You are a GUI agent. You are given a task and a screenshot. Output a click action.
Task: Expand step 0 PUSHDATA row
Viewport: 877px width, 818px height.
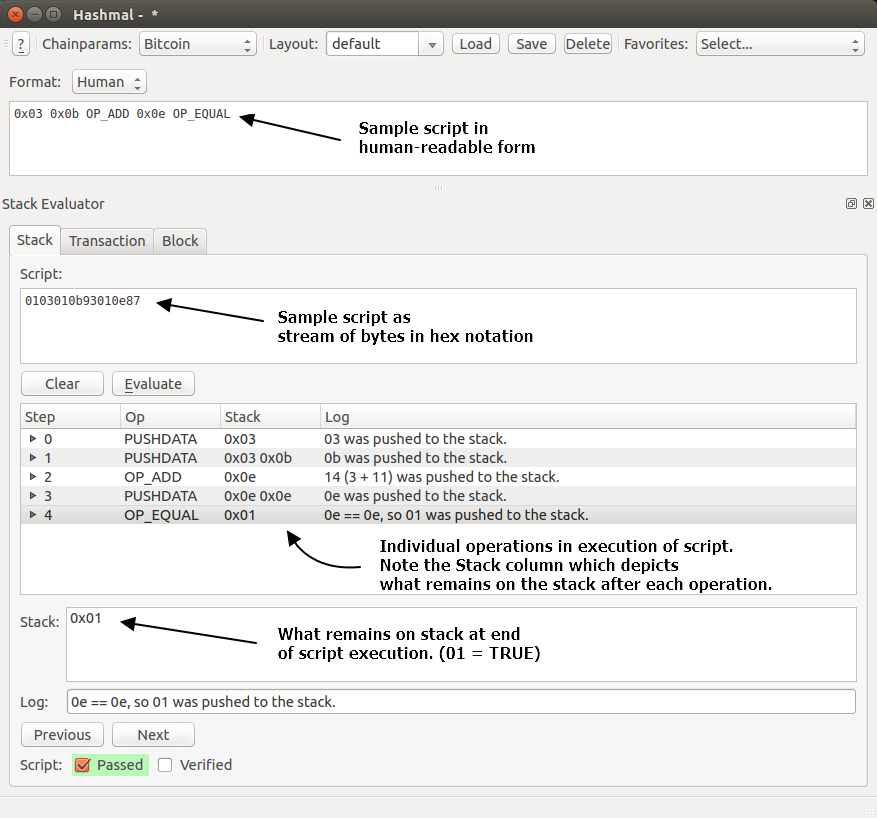(x=33, y=439)
